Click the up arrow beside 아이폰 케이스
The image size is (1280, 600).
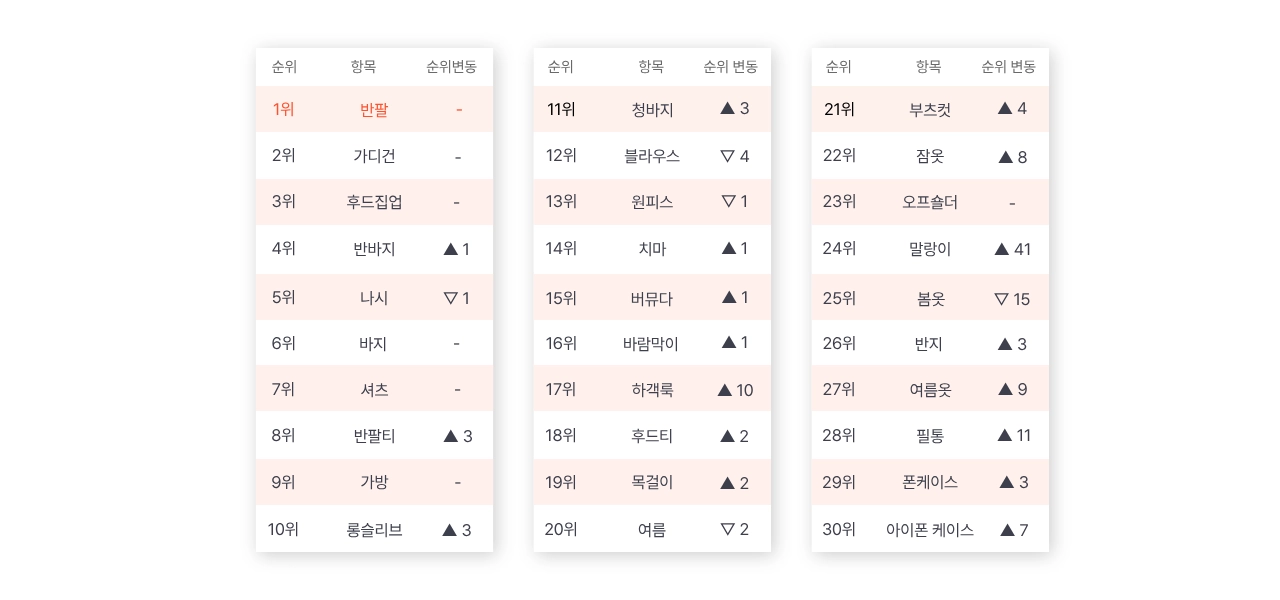tap(1008, 530)
